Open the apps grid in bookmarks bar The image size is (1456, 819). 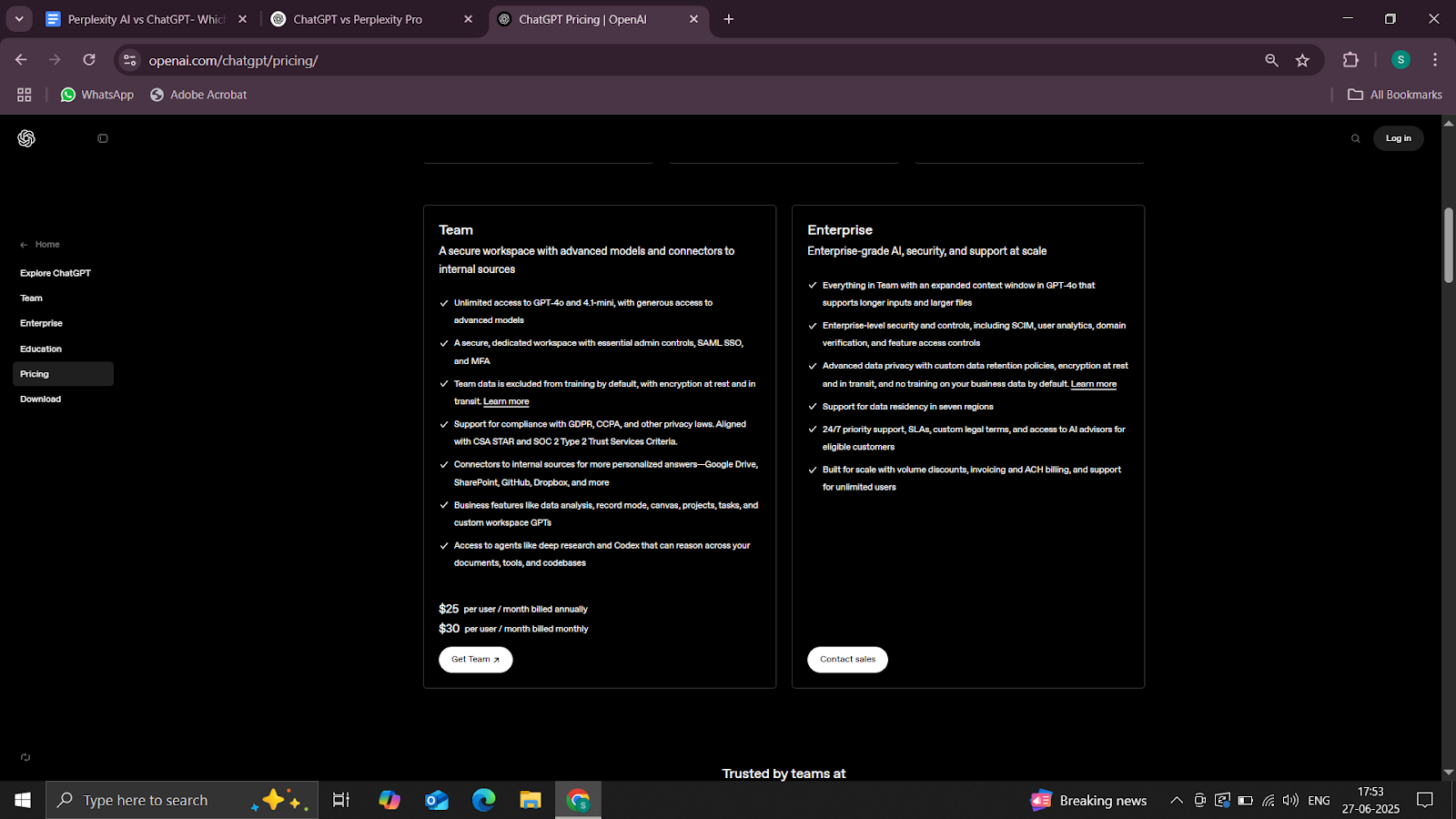click(25, 95)
